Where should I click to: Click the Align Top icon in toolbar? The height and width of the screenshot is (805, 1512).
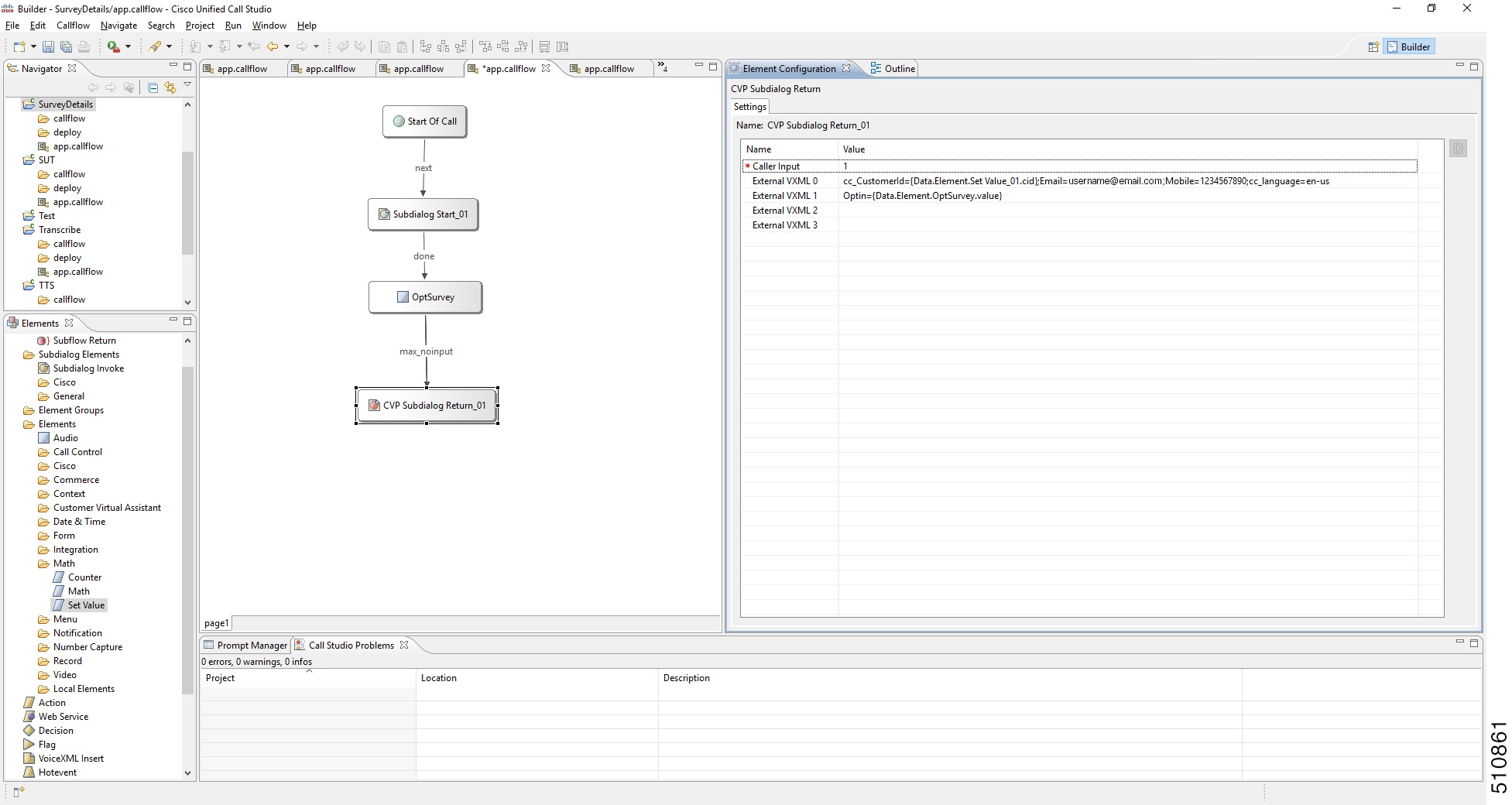(x=485, y=46)
